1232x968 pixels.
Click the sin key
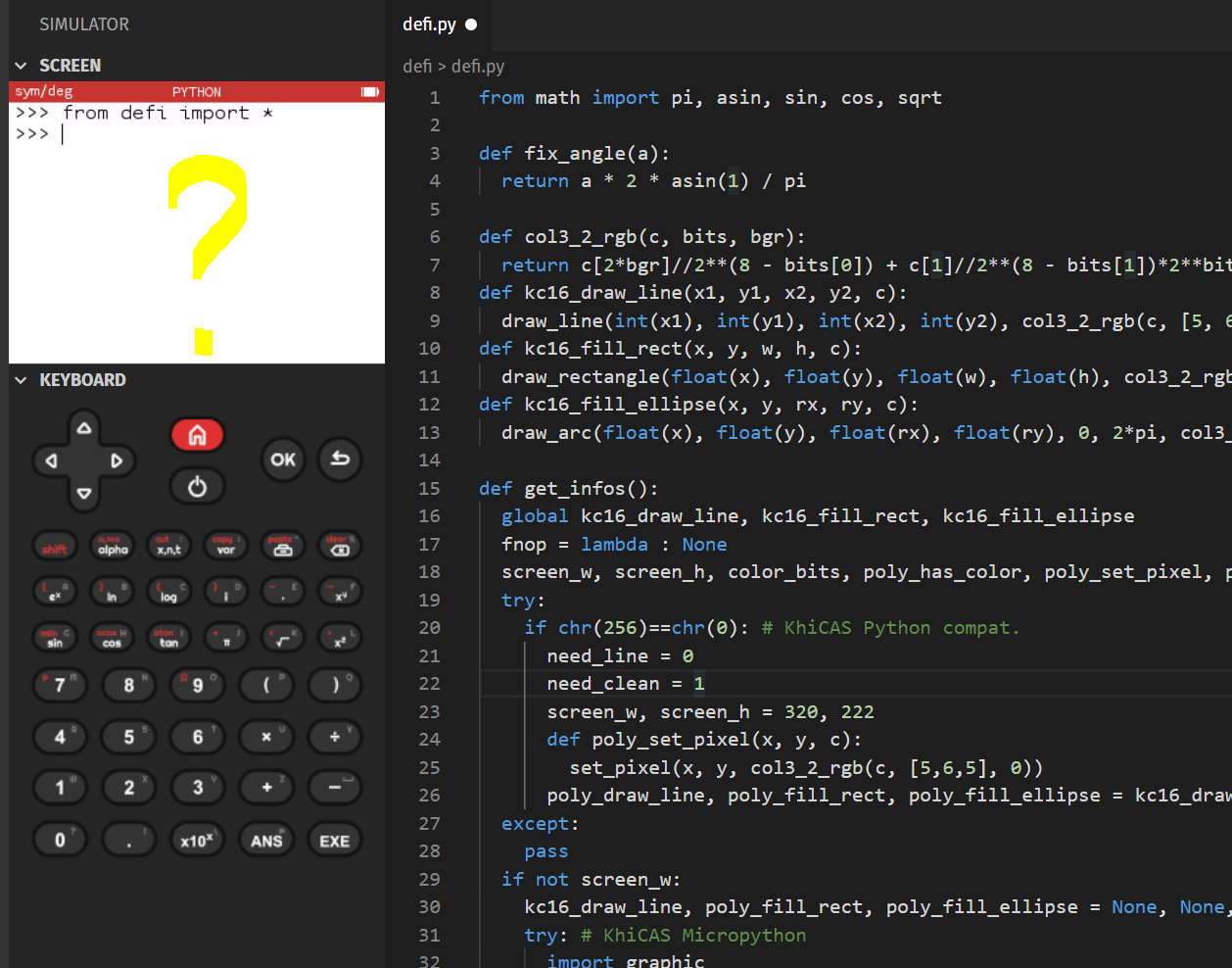point(55,638)
